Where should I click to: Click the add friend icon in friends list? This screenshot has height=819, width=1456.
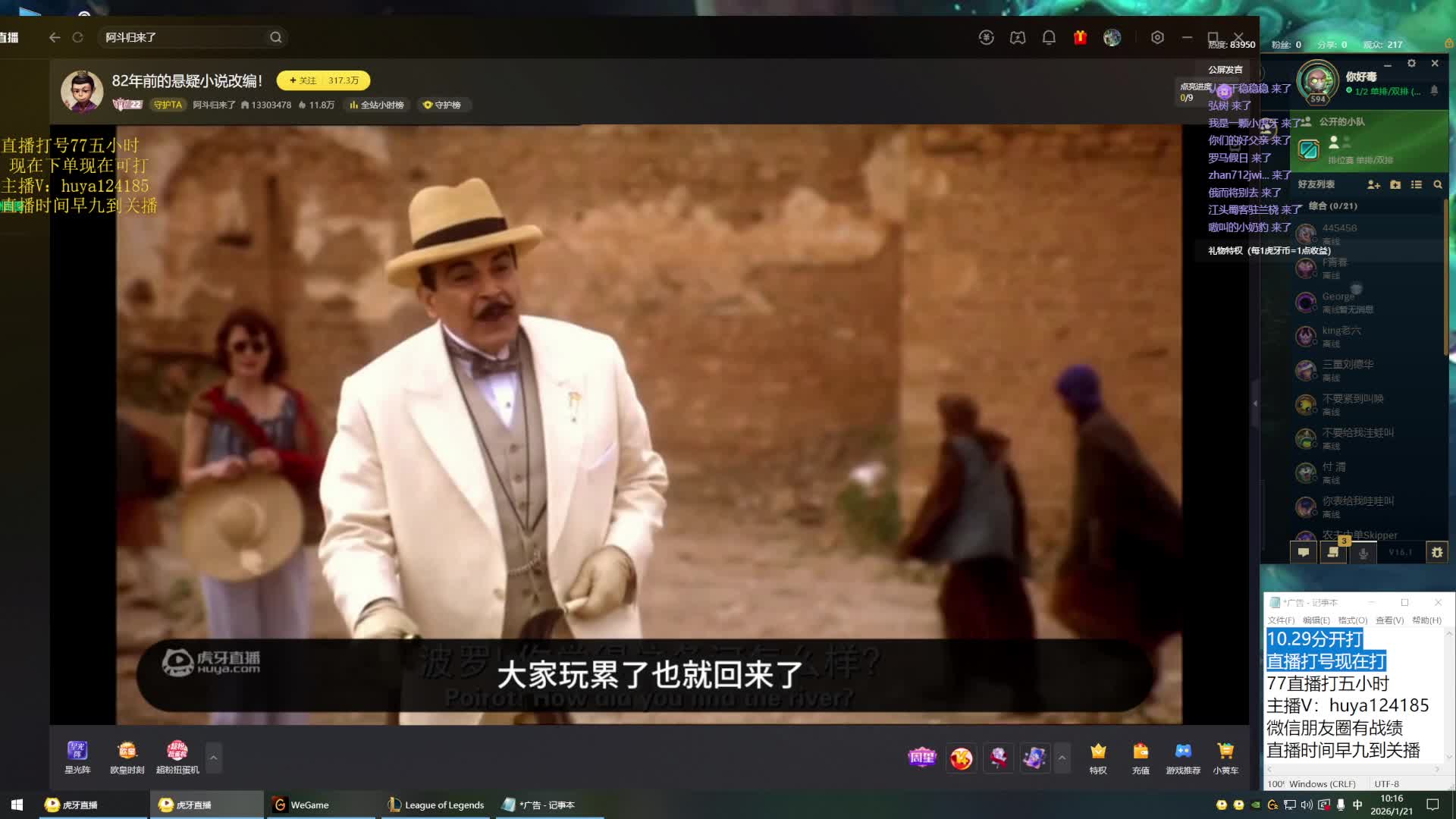(x=1373, y=184)
